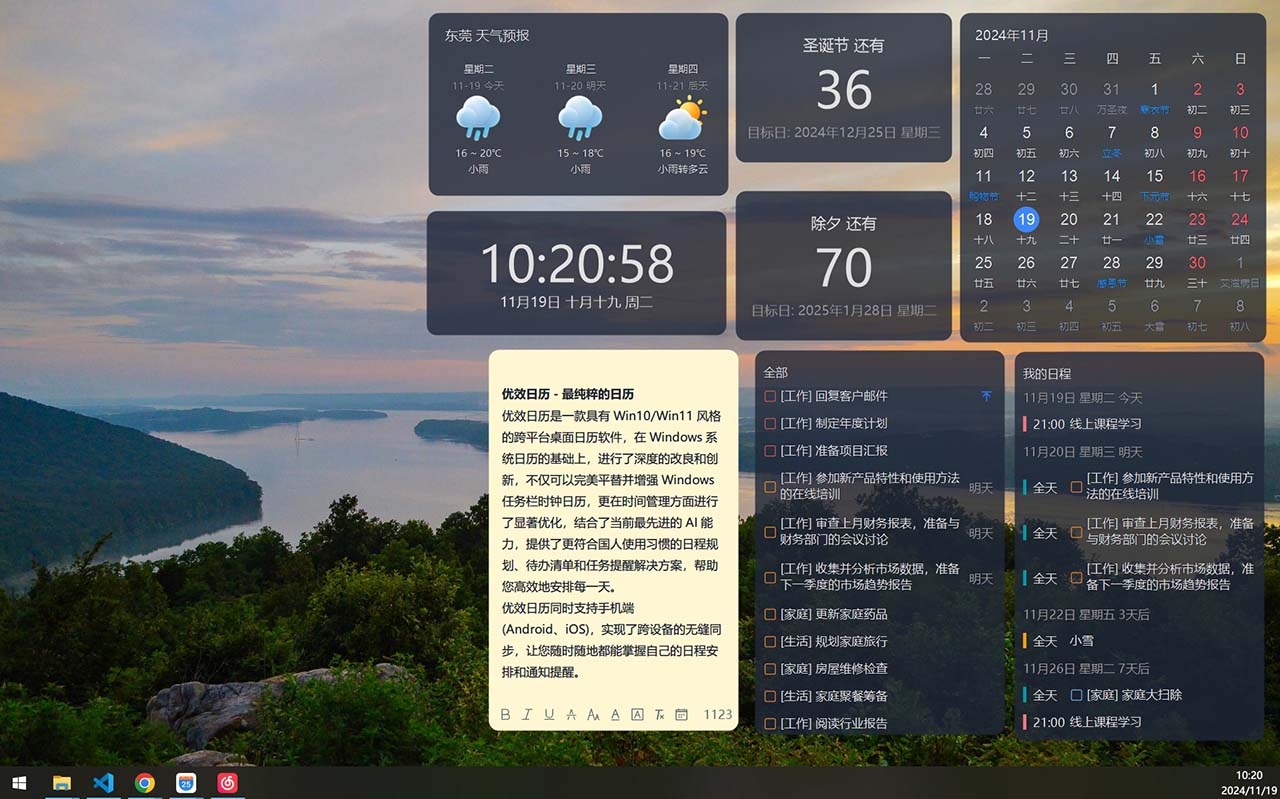Open the 全部 list filter in the todo widget
Screen dimensions: 1280x799
point(775,373)
